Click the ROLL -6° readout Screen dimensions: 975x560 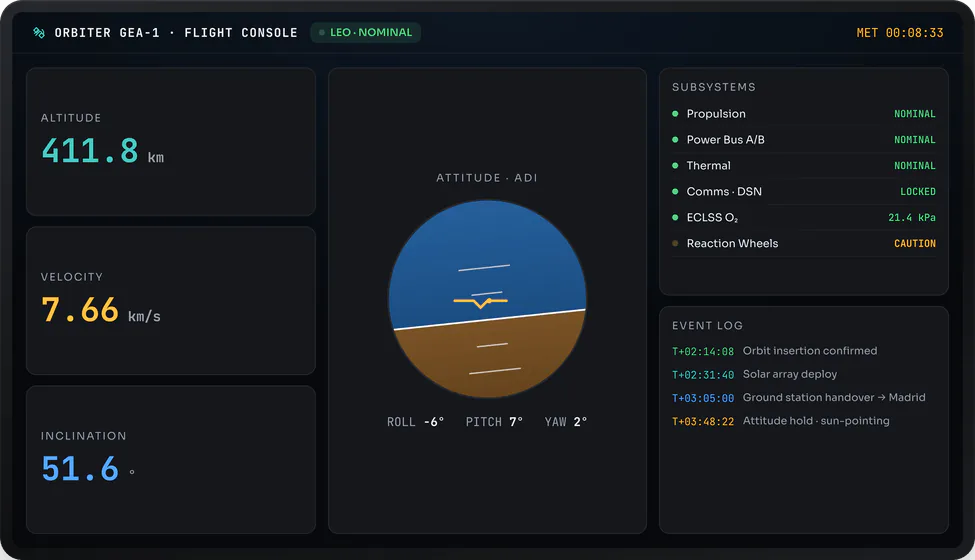point(415,422)
